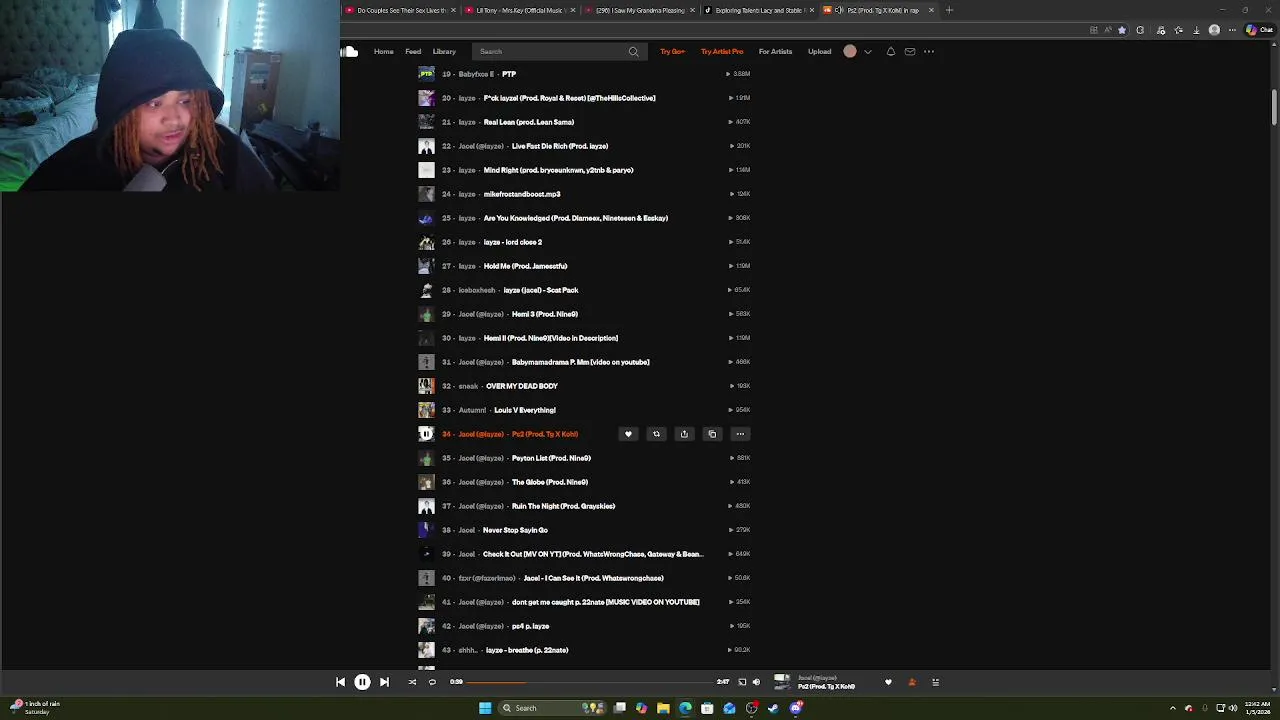1280x720 pixels.
Task: Open browser downloads icon
Action: coord(1196,30)
